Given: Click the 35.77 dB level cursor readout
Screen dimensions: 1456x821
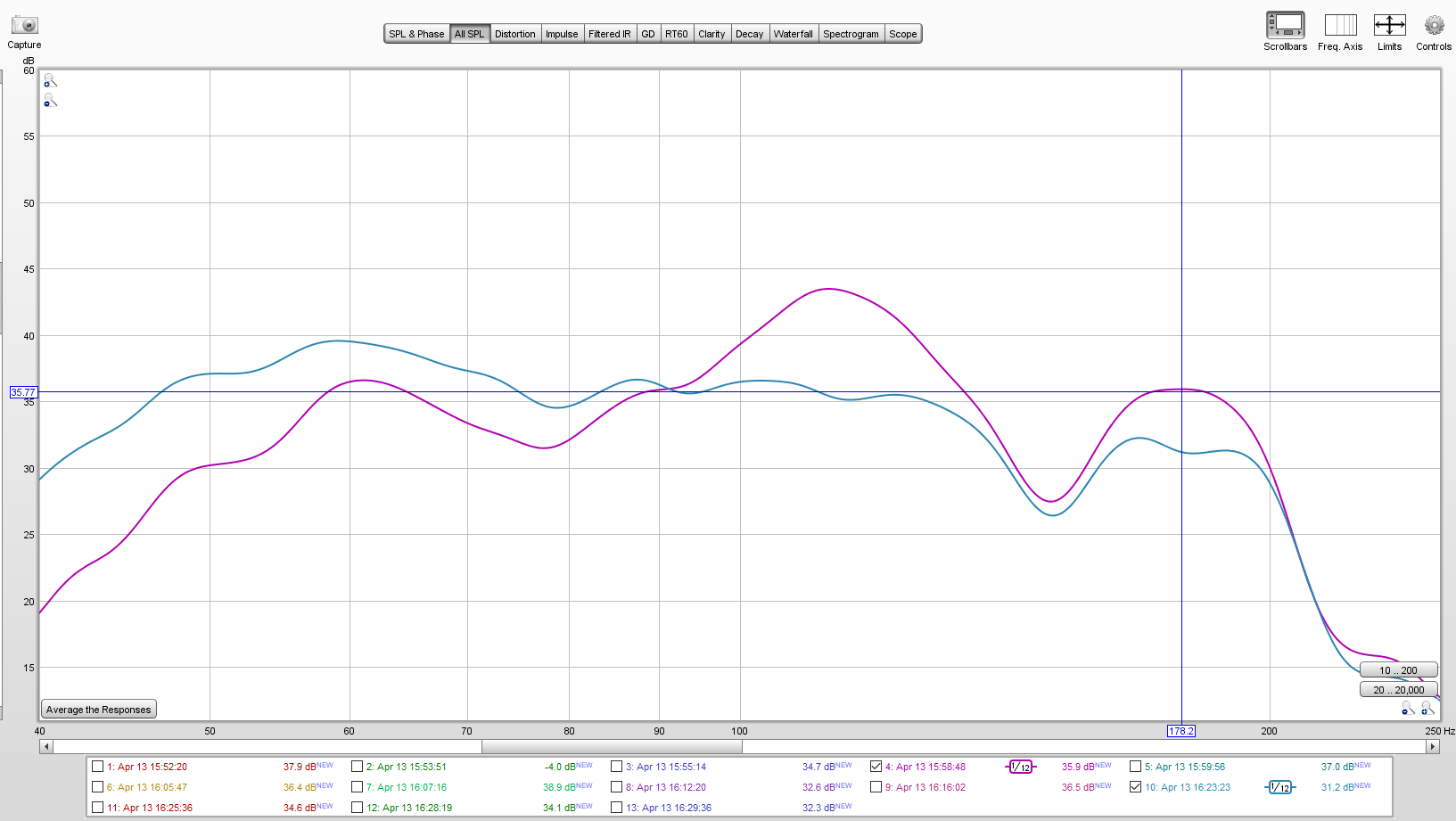Looking at the screenshot, I should click(23, 392).
